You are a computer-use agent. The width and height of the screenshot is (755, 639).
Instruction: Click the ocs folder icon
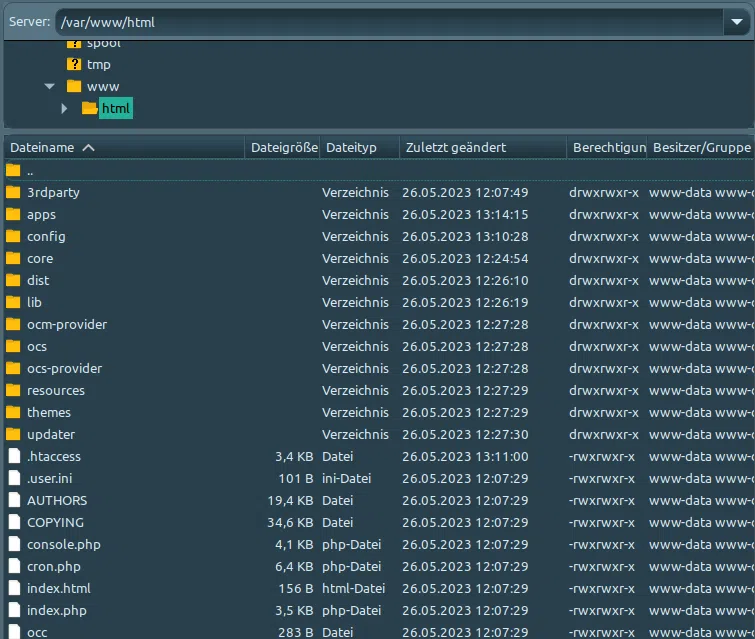pos(13,346)
